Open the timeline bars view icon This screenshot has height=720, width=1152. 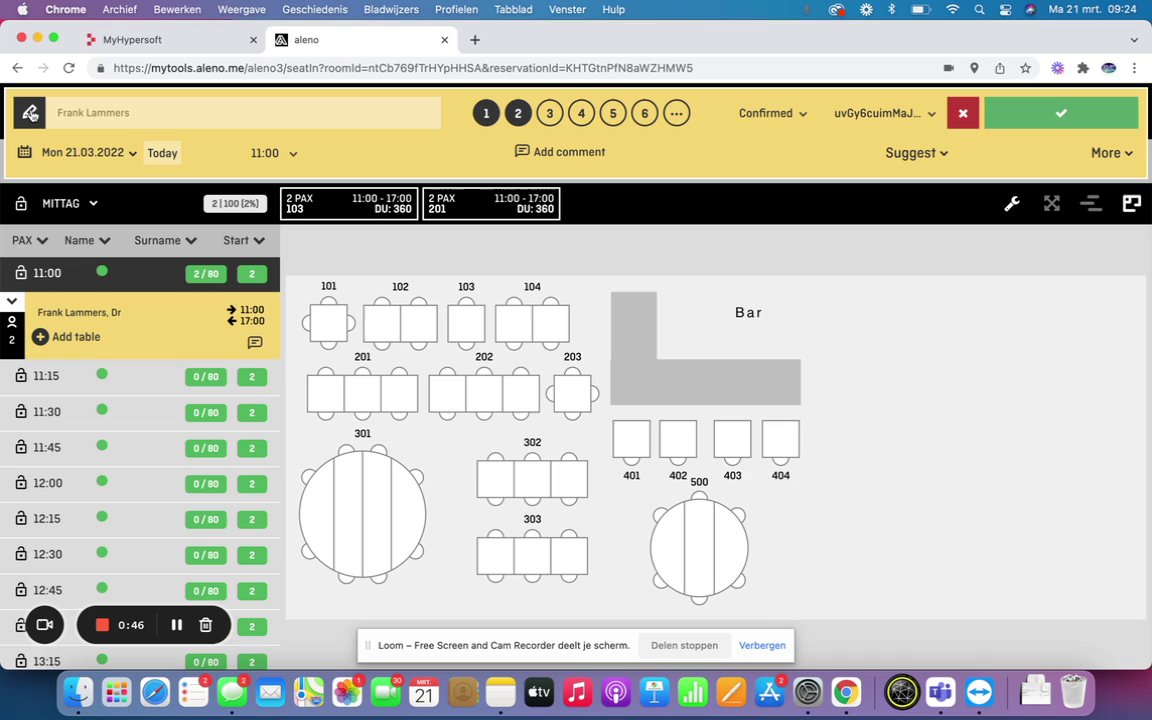click(1091, 204)
